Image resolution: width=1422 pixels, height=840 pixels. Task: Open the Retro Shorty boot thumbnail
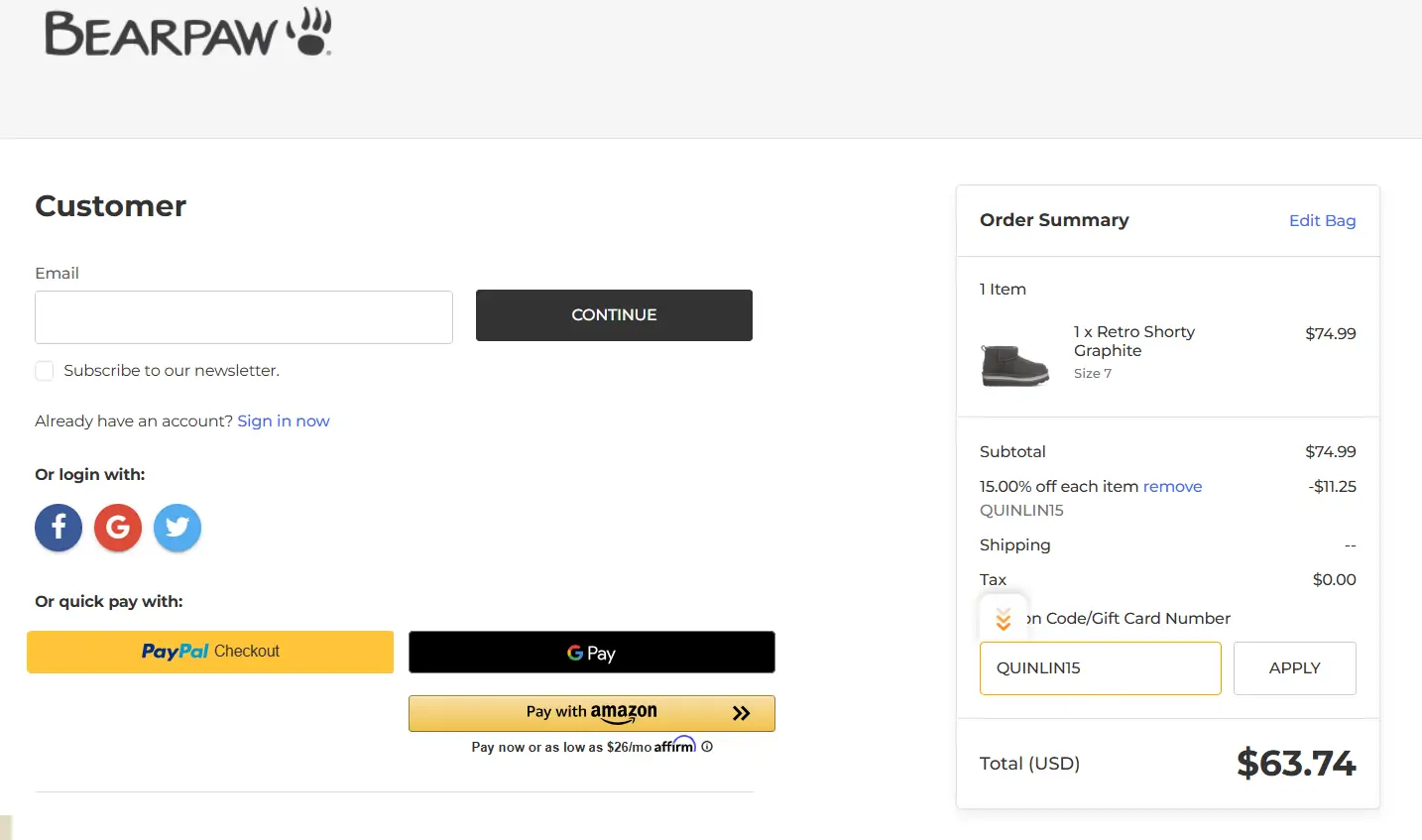[1014, 364]
